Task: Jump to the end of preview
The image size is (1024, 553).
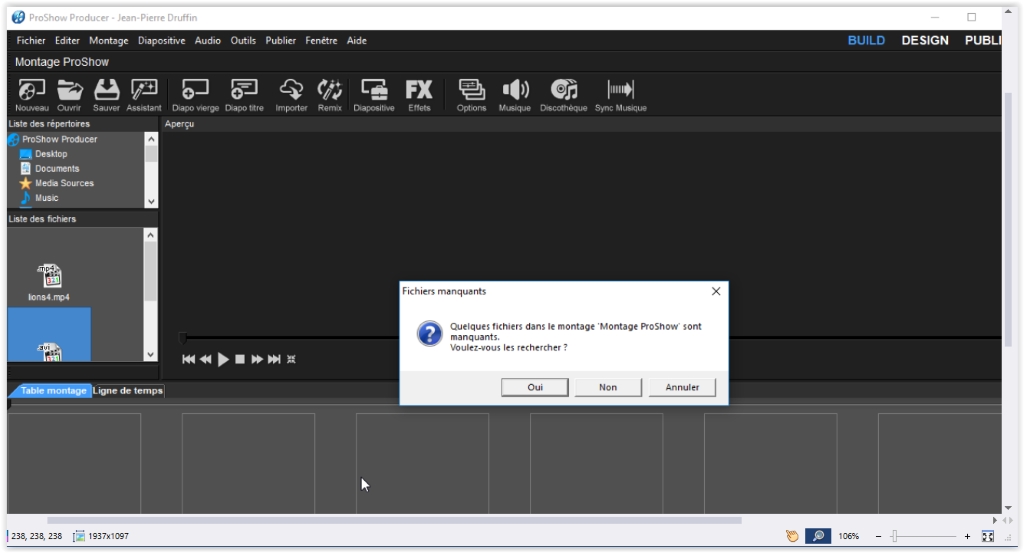Action: [274, 359]
